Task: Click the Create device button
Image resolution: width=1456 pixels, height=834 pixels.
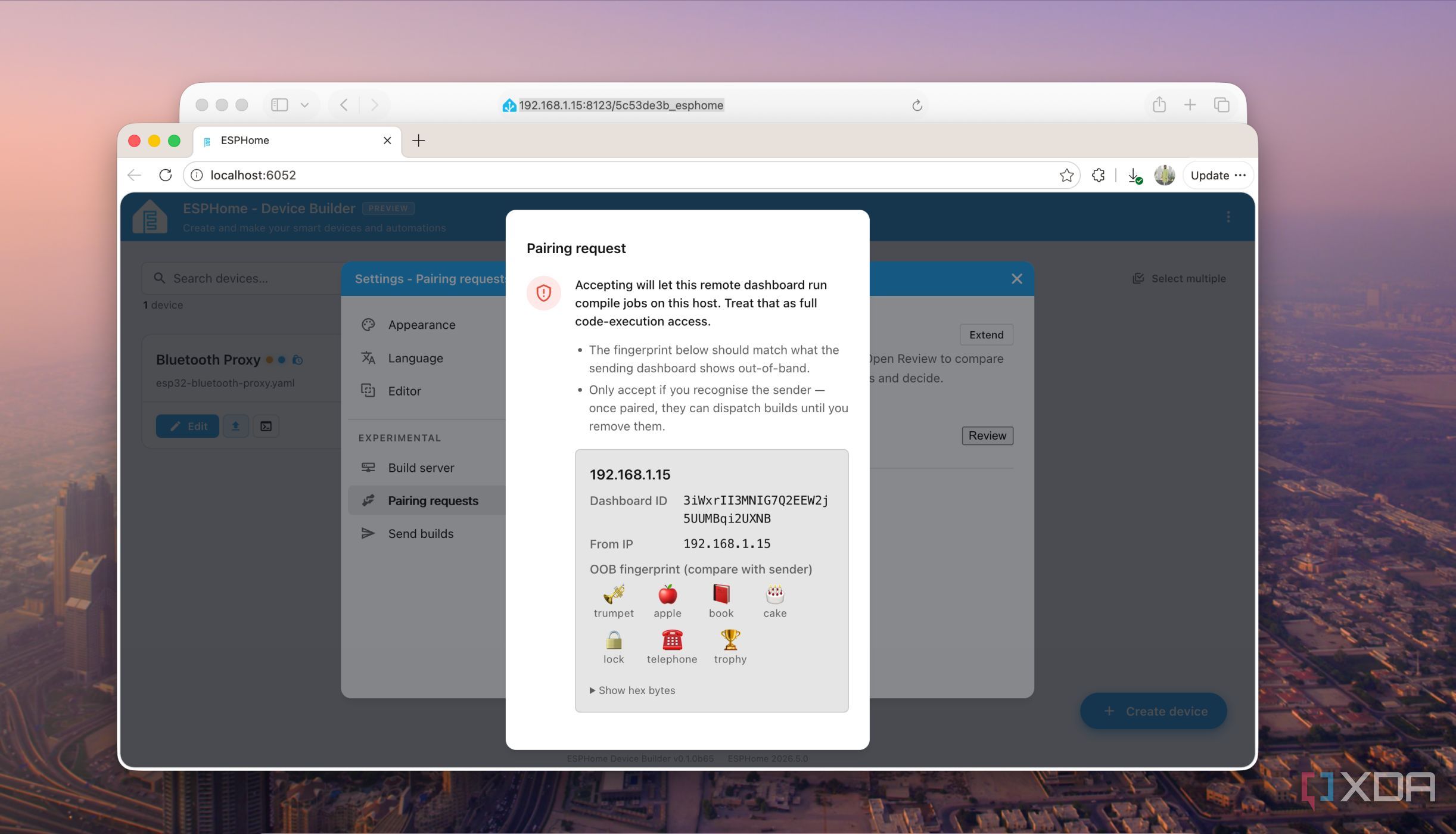Action: point(1153,711)
